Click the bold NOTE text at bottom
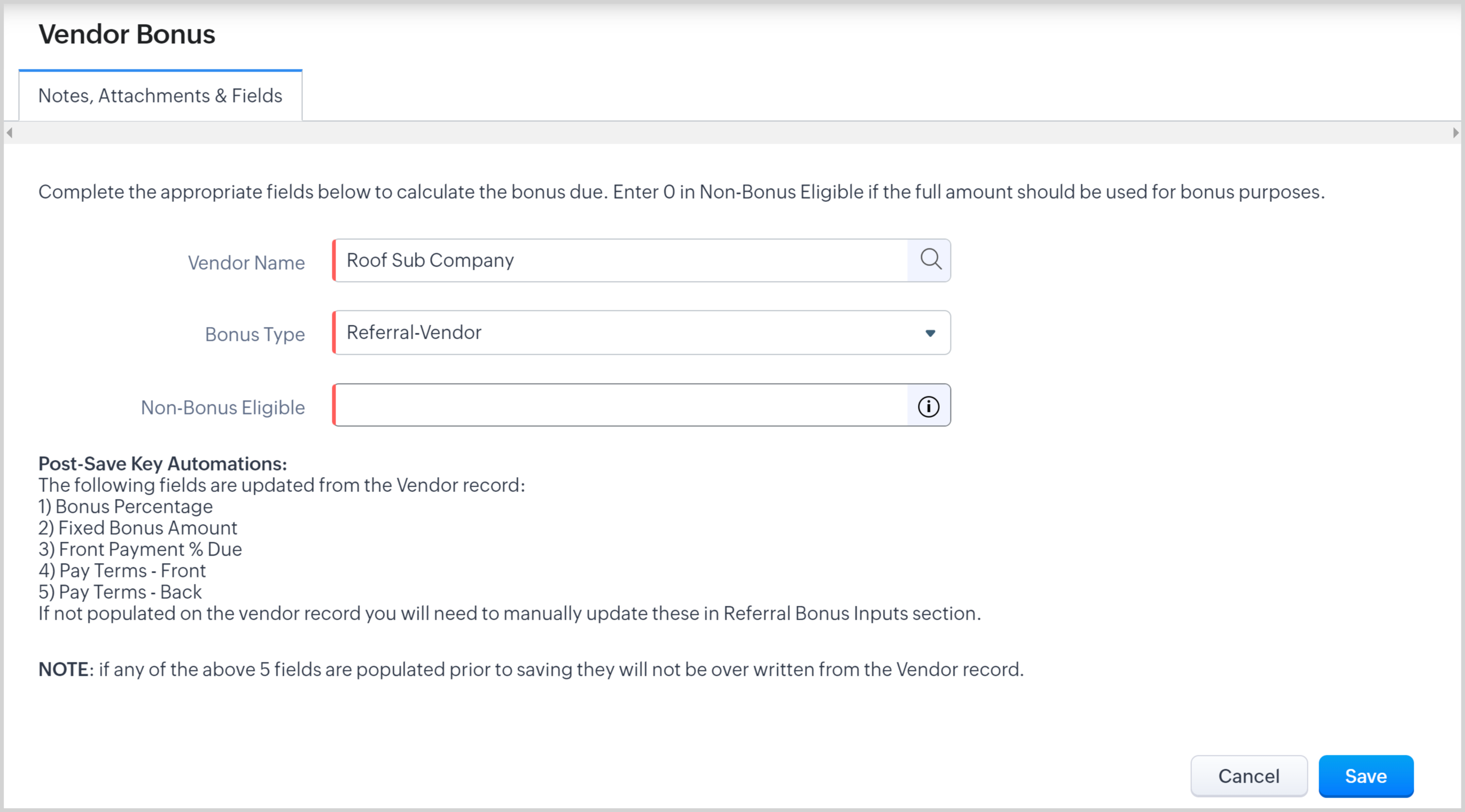The width and height of the screenshot is (1465, 812). (63, 669)
